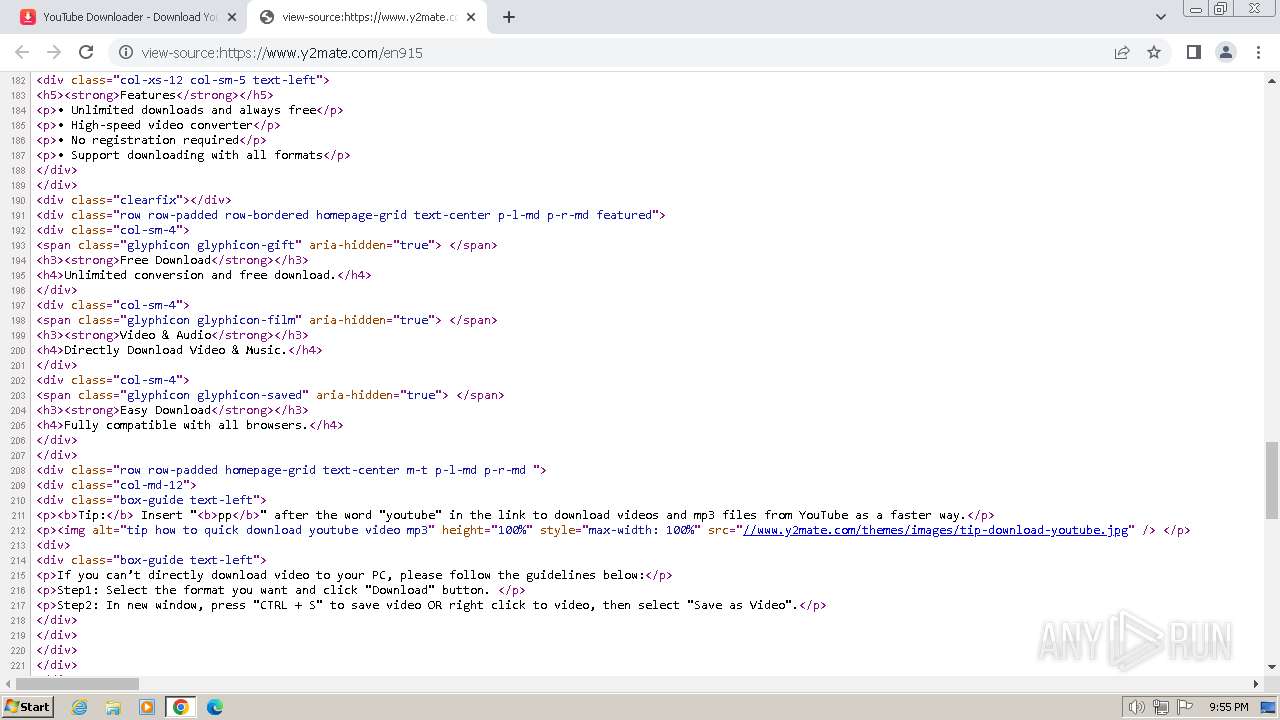The image size is (1280, 720).
Task: Launch Internet Explorer from taskbar
Action: pos(79,707)
